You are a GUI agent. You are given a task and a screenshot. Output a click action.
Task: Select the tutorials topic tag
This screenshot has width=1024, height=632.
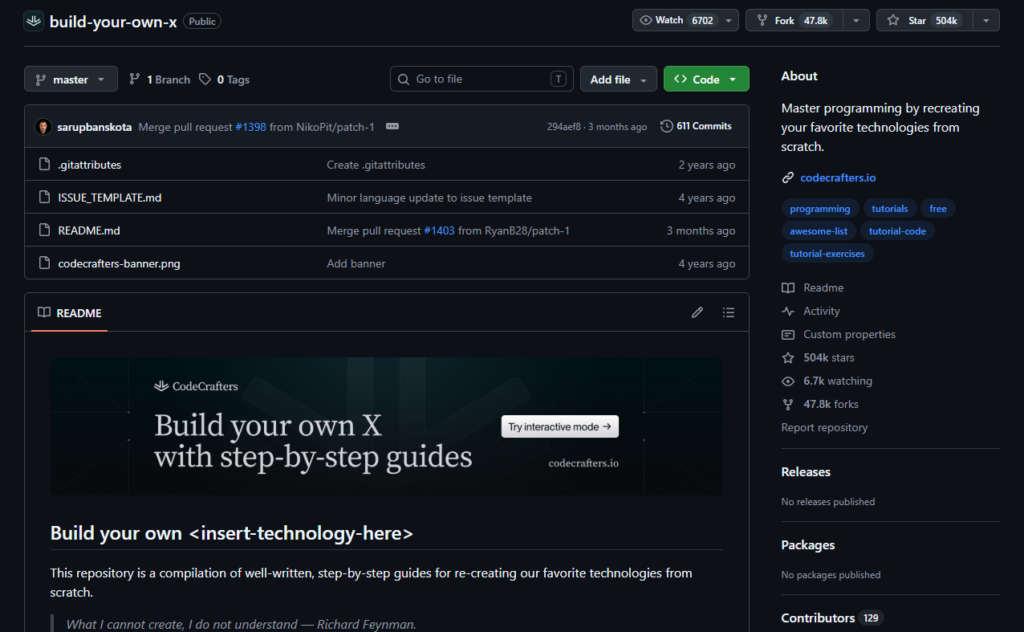click(888, 208)
